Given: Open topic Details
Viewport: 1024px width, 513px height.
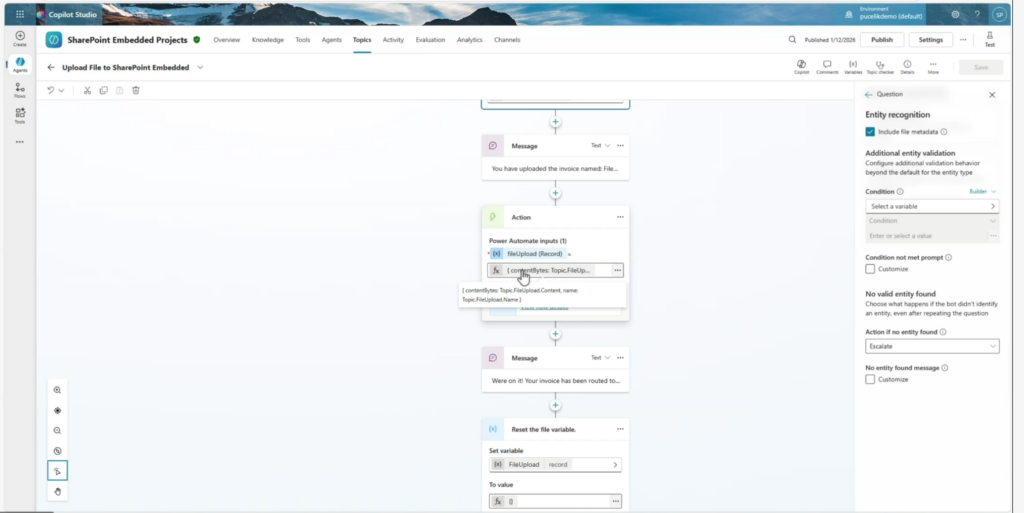Looking at the screenshot, I should pyautogui.click(x=907, y=67).
